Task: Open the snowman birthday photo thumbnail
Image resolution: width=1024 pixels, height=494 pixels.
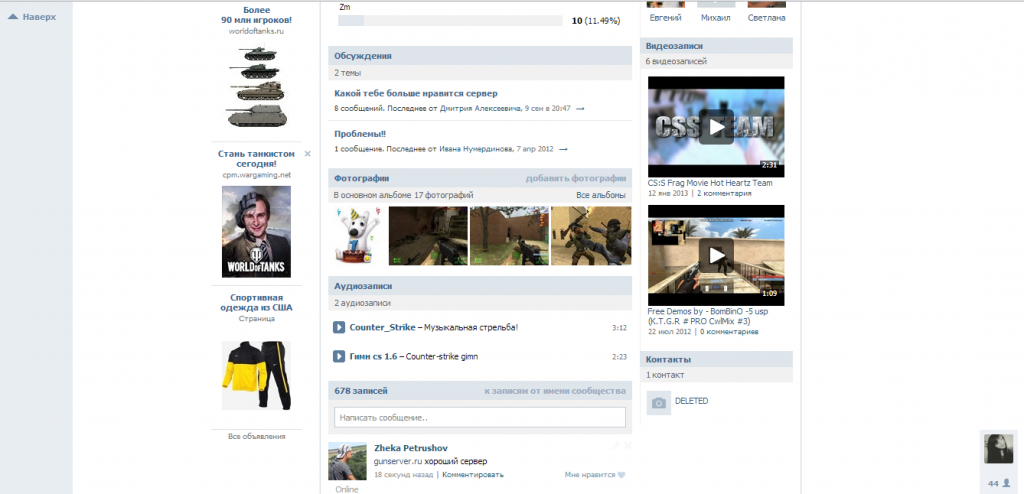Action: (357, 236)
